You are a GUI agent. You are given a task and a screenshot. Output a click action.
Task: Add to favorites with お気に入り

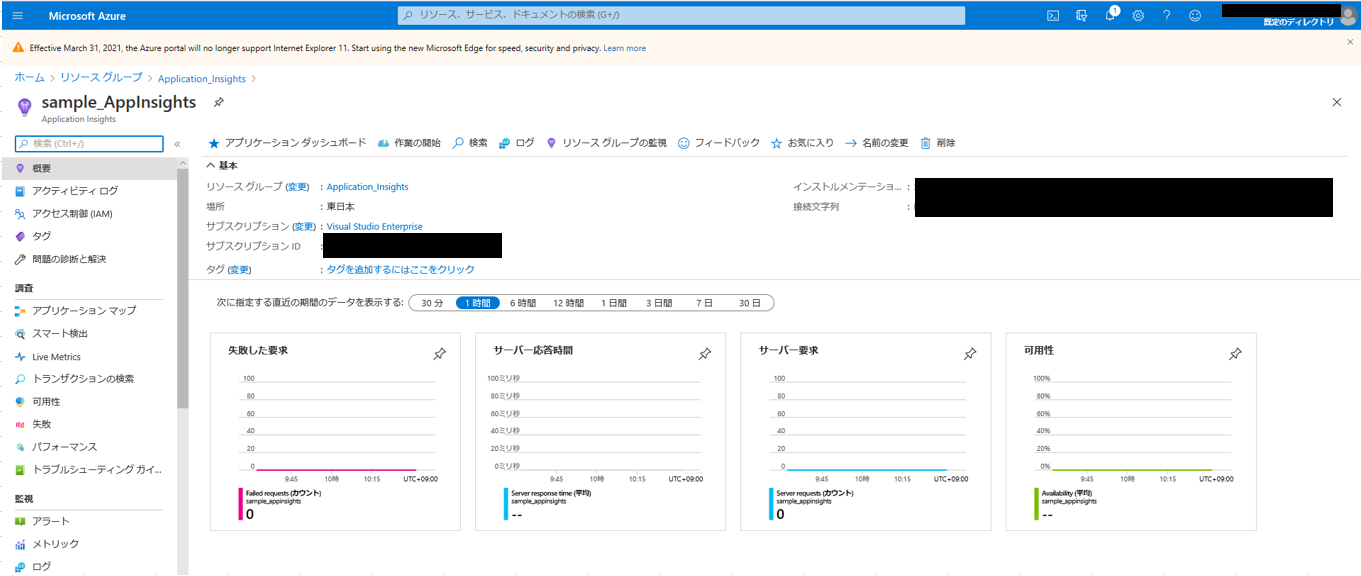[x=802, y=143]
